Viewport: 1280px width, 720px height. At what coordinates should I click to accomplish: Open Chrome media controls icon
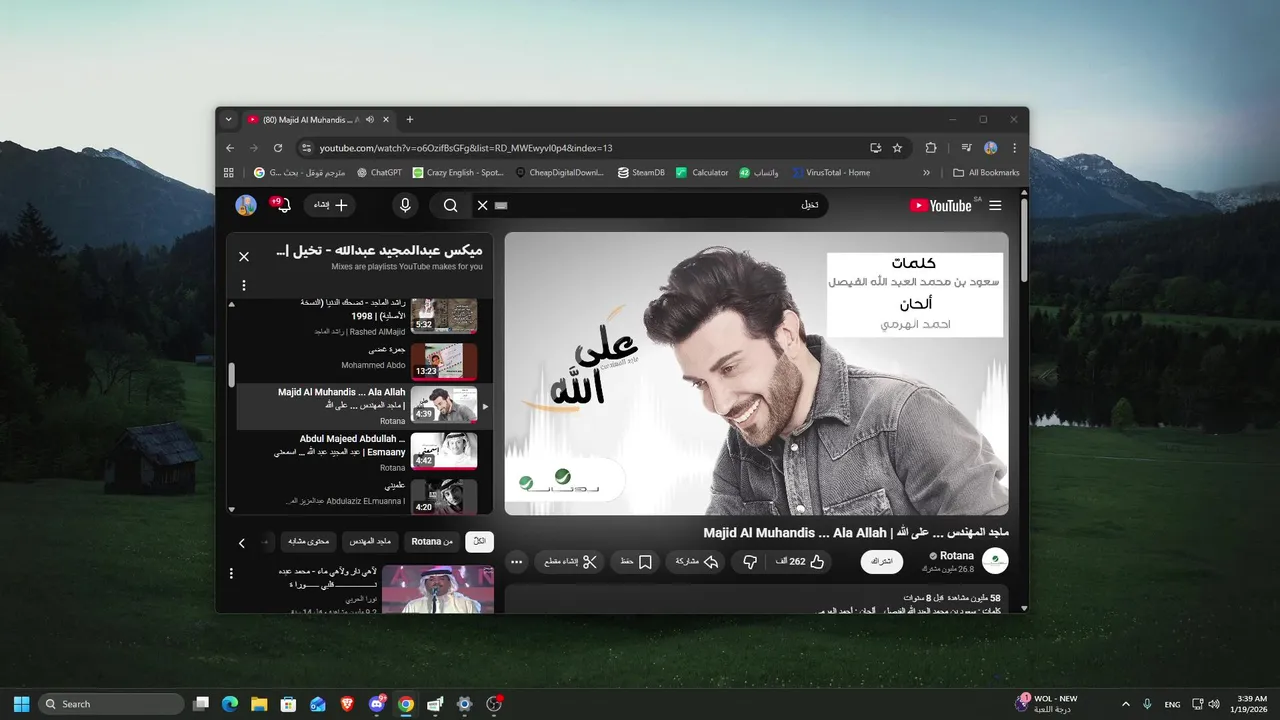[966, 148]
